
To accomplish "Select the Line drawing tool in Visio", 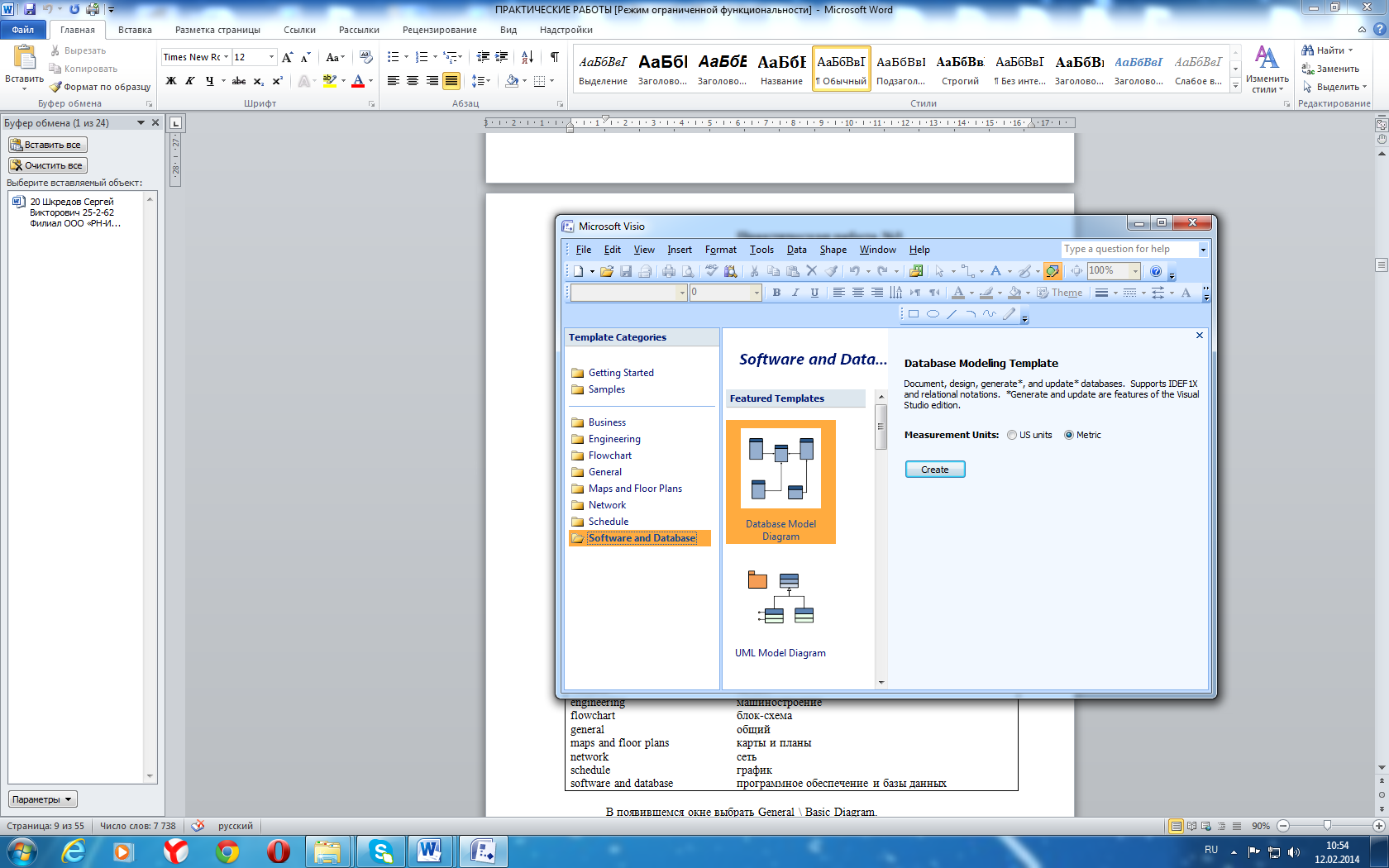I will point(952,314).
